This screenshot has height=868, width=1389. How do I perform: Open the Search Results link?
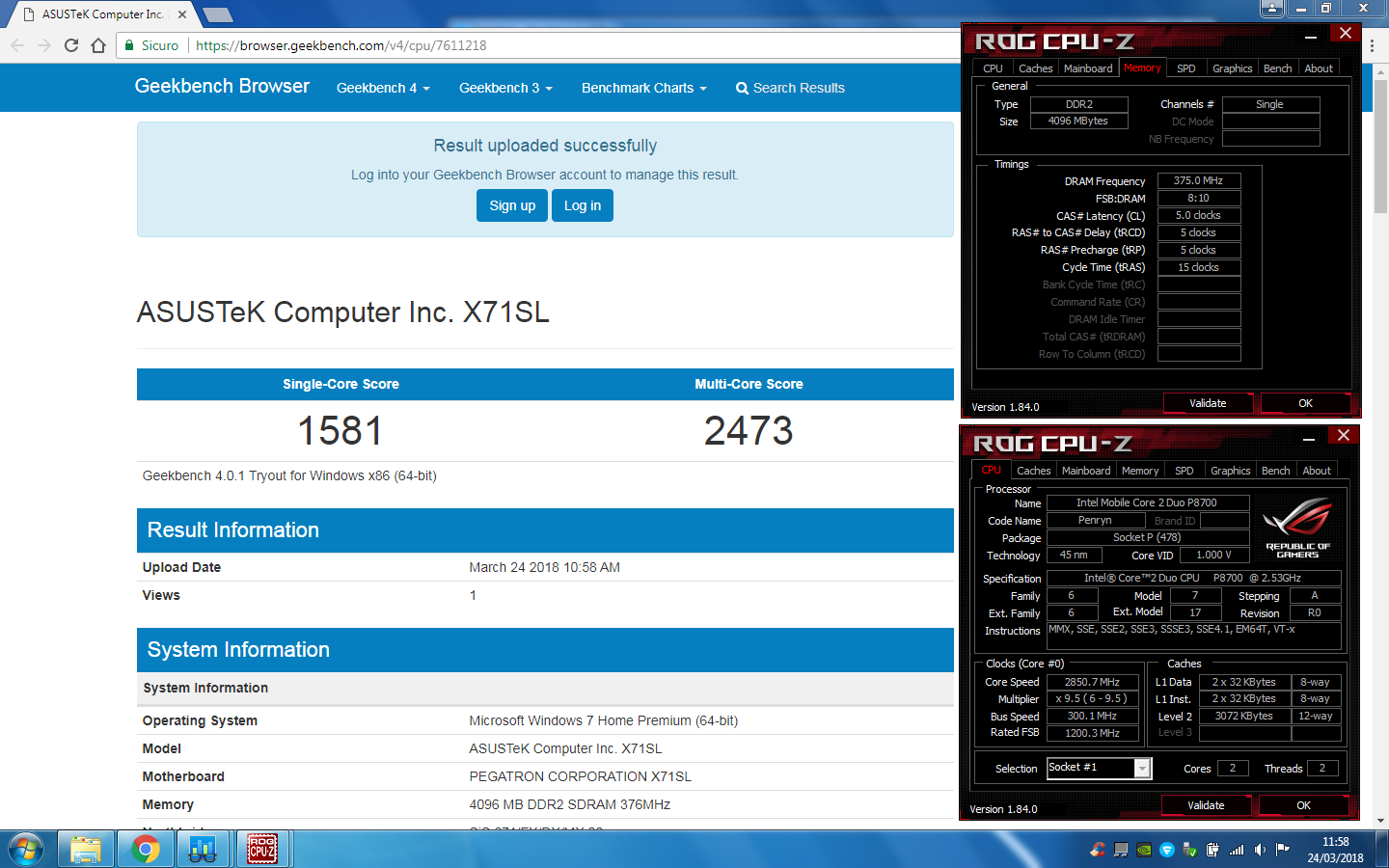click(x=790, y=88)
